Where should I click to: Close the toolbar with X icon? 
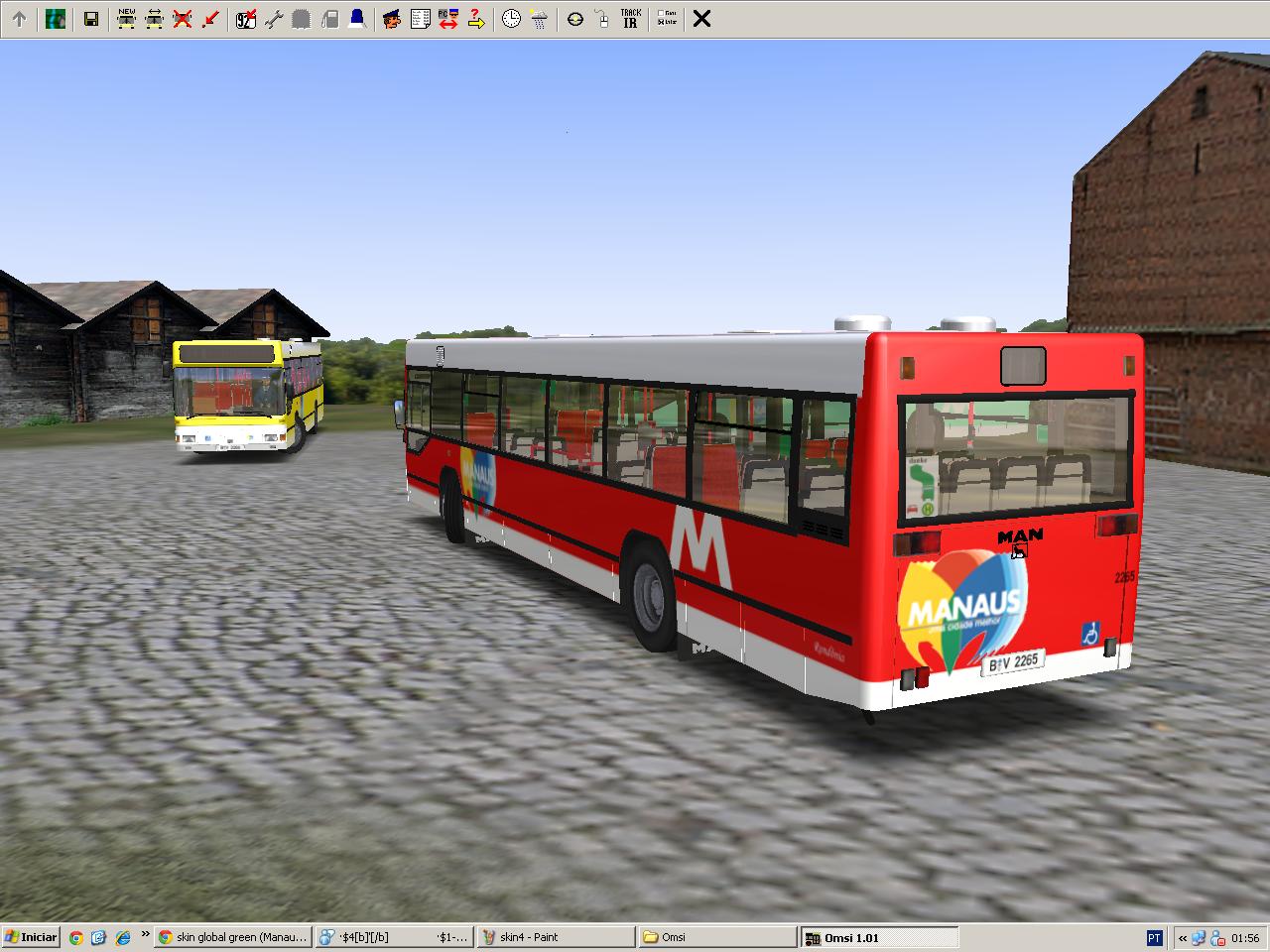coord(701,18)
